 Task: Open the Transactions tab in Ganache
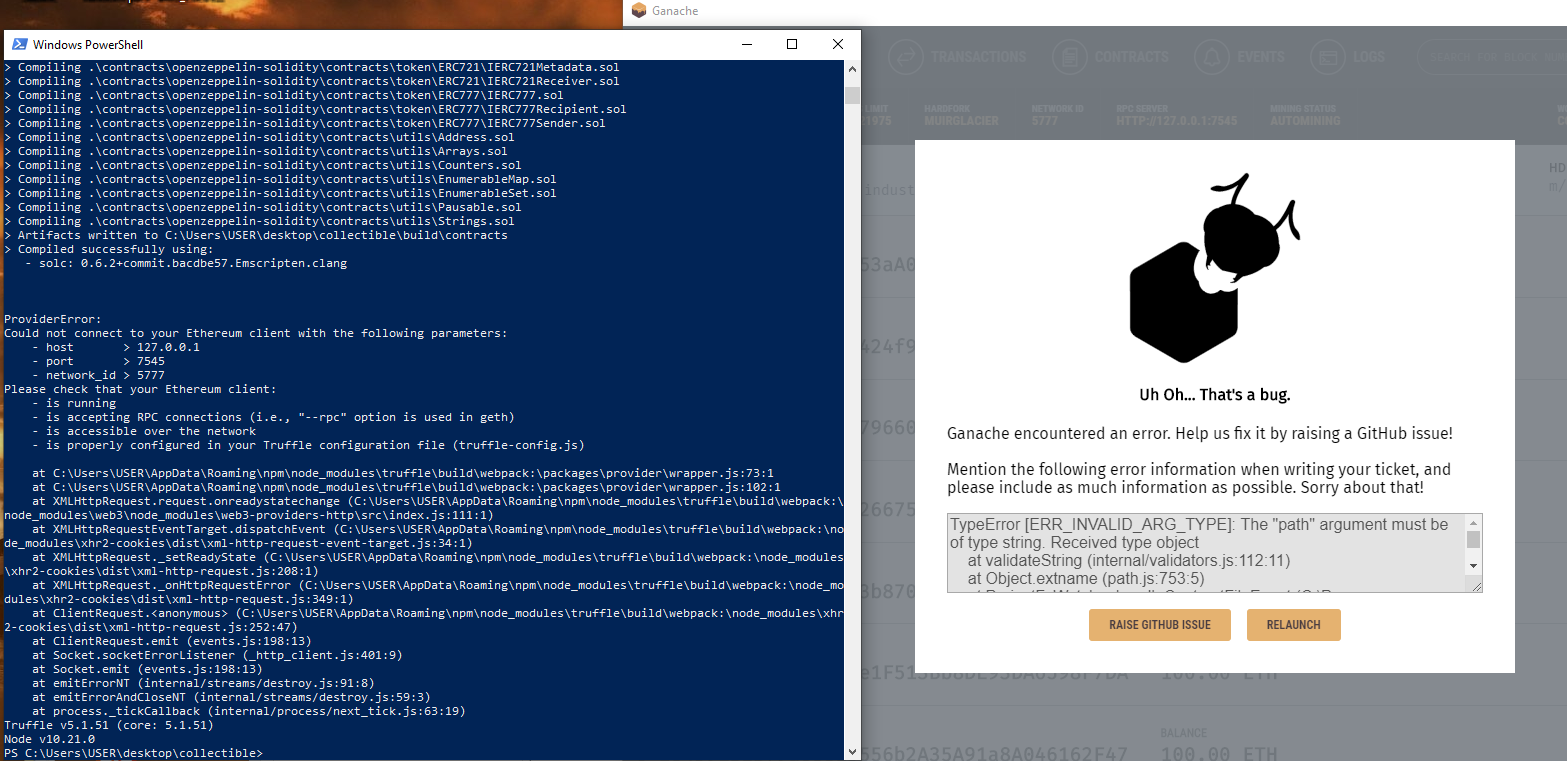click(x=957, y=57)
